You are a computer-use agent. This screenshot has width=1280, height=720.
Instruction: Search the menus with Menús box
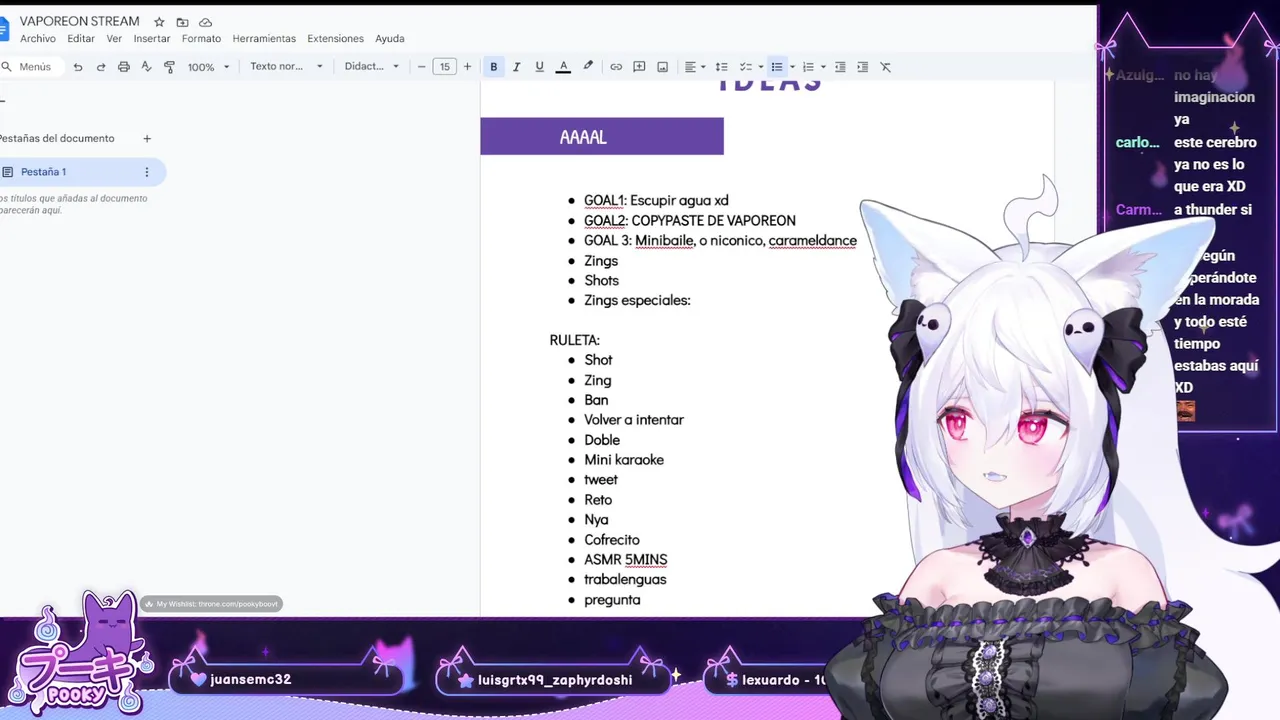click(30, 67)
